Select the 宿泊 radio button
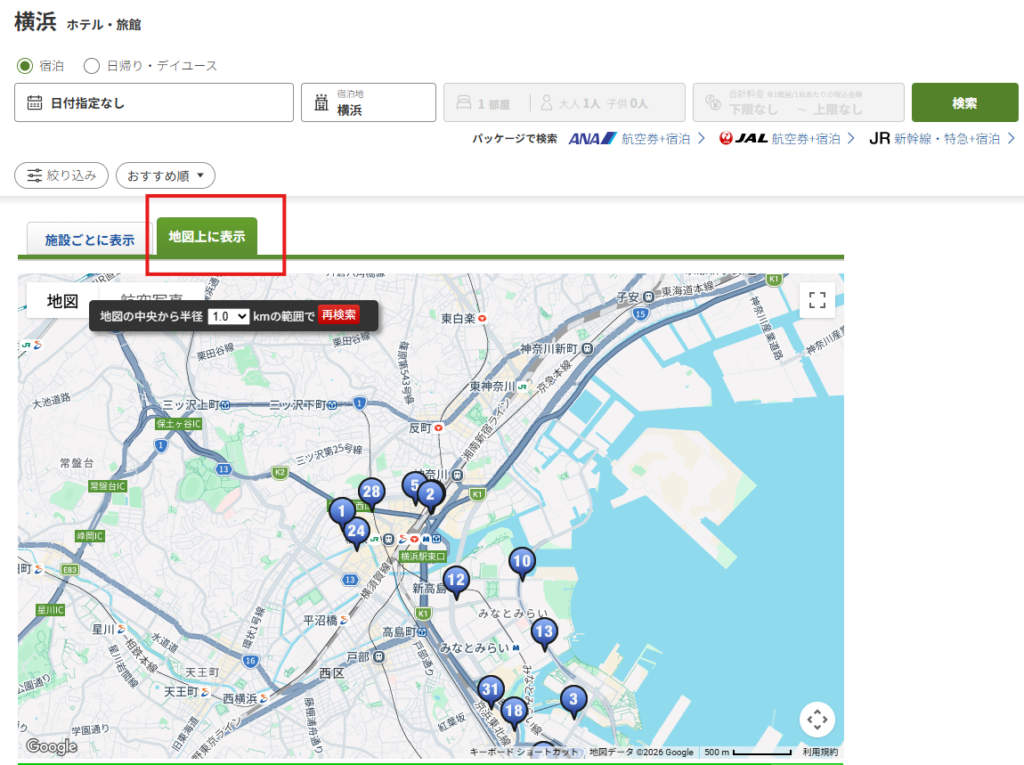This screenshot has width=1024, height=765. click(25, 66)
